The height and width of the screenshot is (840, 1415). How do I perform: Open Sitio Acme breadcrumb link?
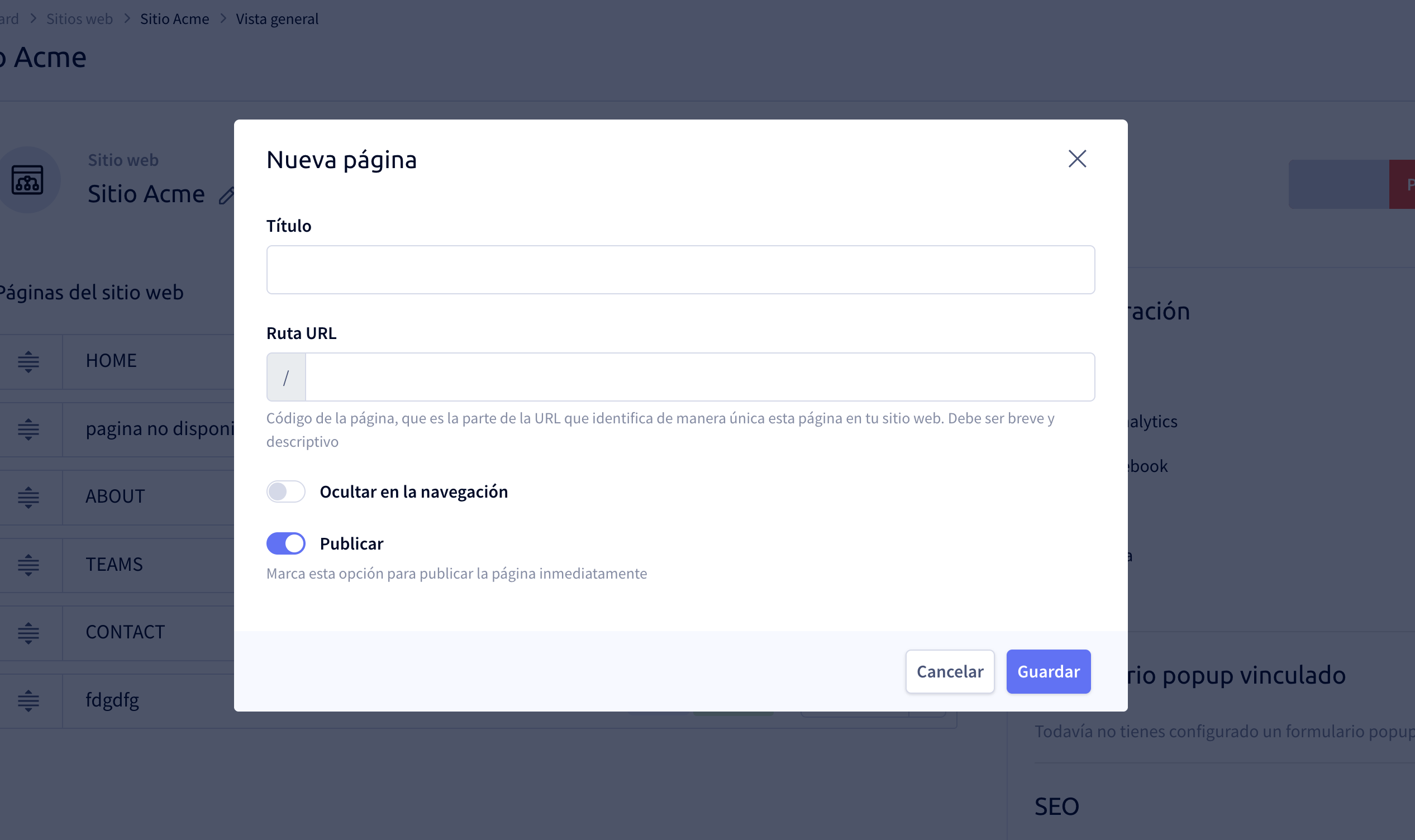[174, 18]
